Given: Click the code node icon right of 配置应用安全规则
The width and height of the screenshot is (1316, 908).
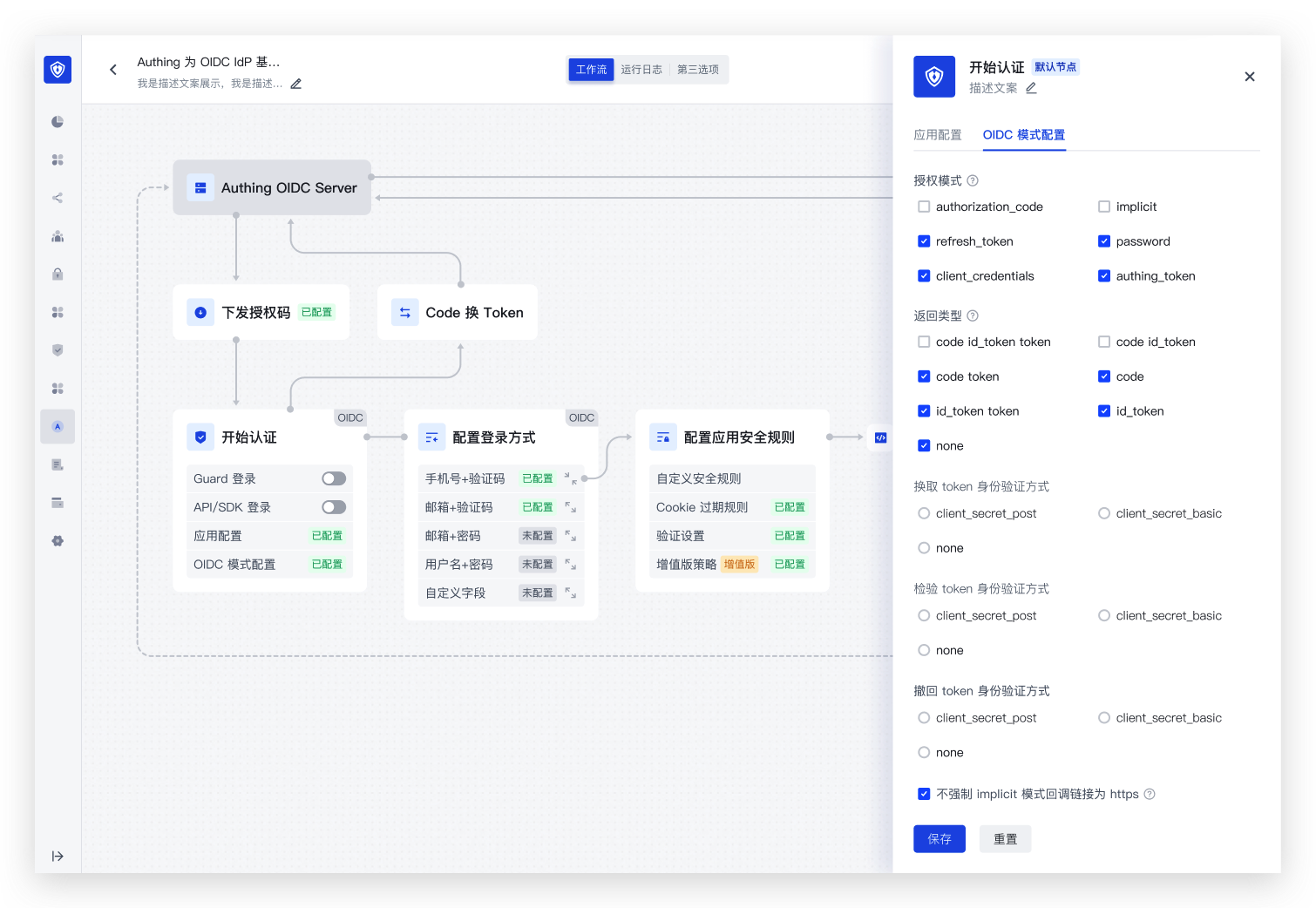Looking at the screenshot, I should pos(880,437).
